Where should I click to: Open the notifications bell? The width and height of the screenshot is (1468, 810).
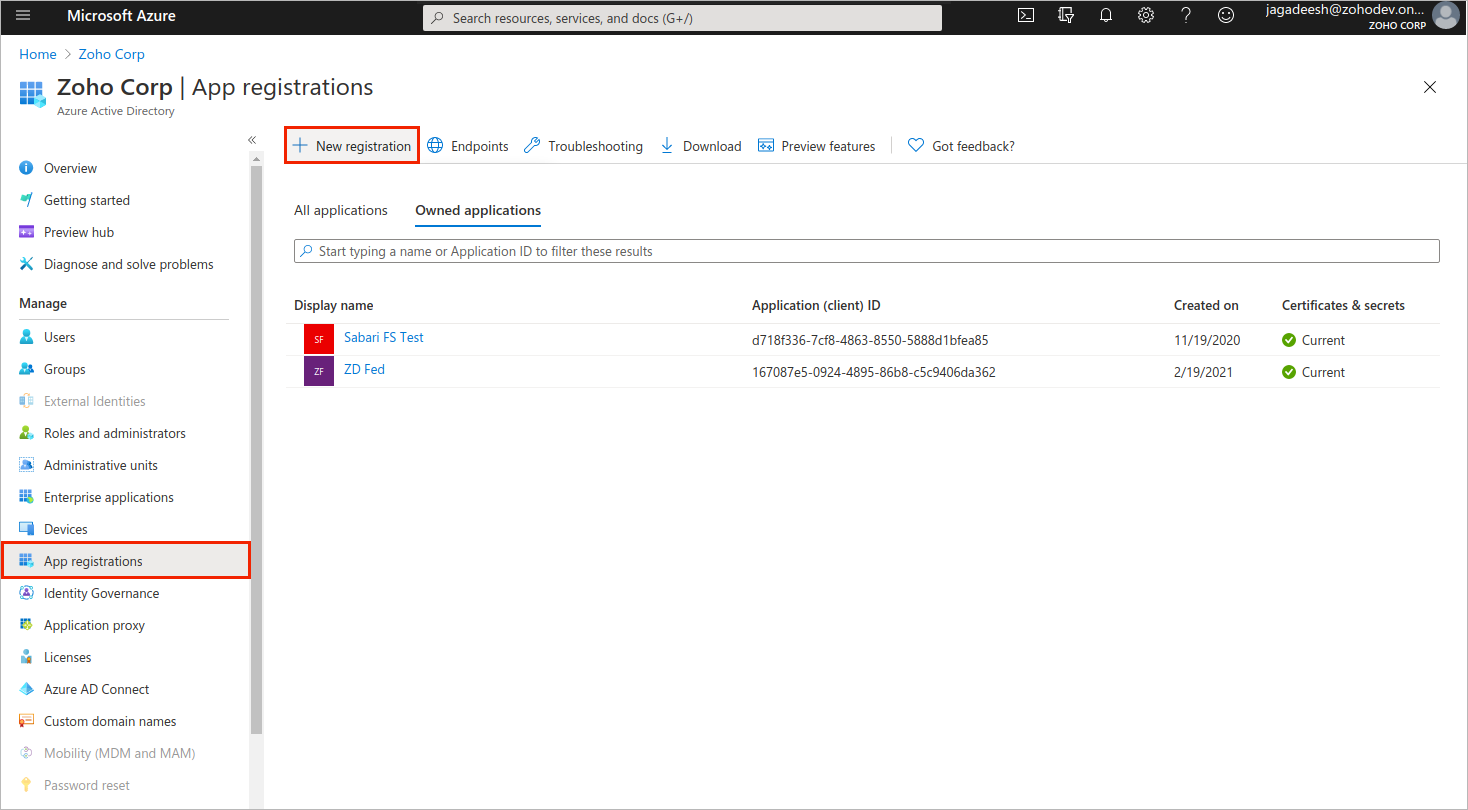point(1106,16)
